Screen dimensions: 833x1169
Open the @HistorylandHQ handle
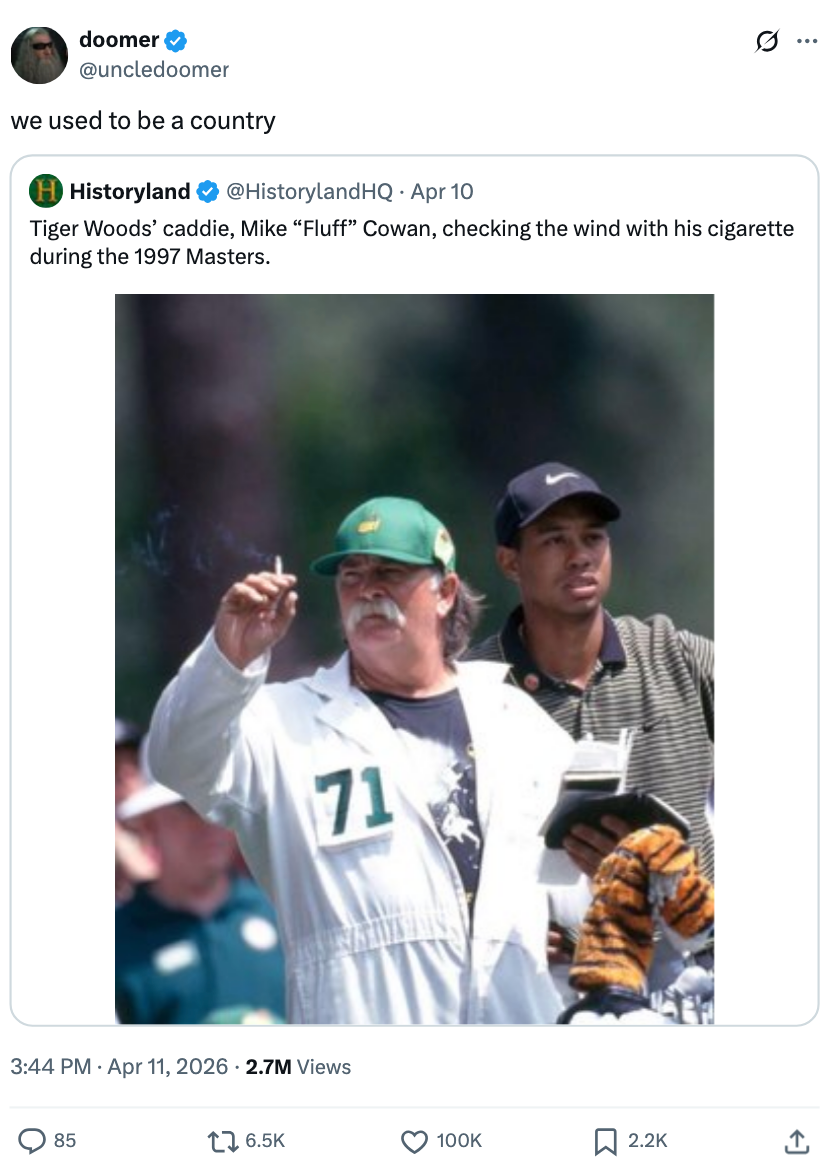pyautogui.click(x=310, y=191)
